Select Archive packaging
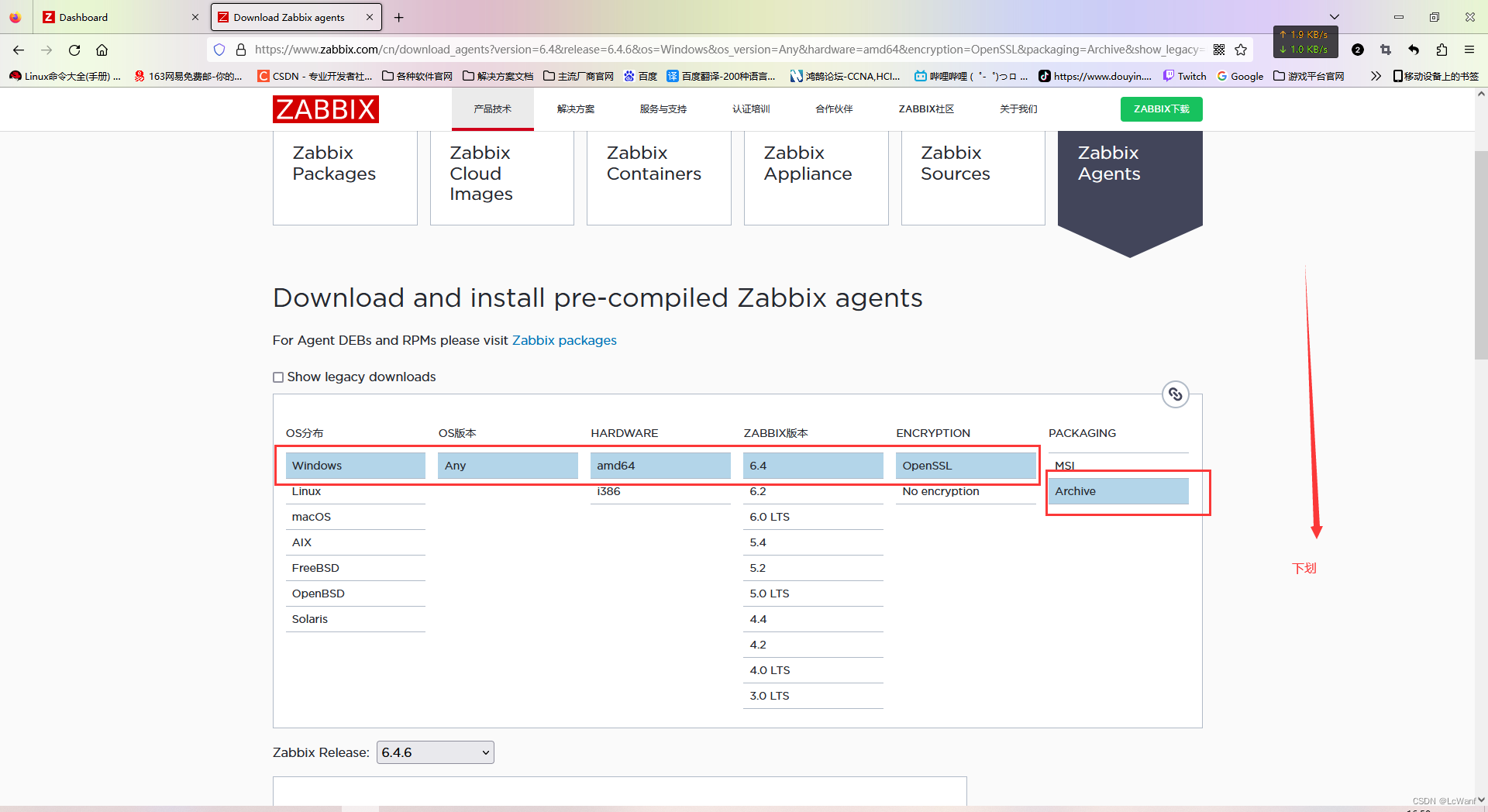Screen dimensions: 1488x812 click(x=1118, y=491)
